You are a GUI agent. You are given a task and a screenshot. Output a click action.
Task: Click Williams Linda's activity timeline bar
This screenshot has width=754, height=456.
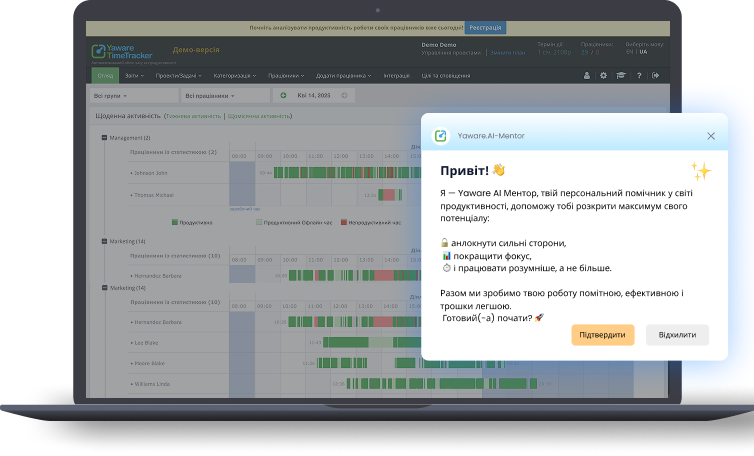pyautogui.click(x=441, y=383)
